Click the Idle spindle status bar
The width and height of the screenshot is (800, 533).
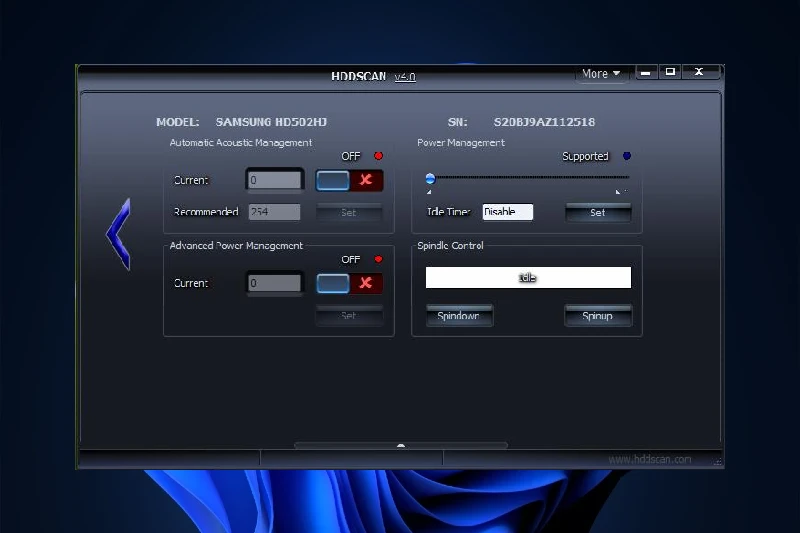tap(528, 277)
